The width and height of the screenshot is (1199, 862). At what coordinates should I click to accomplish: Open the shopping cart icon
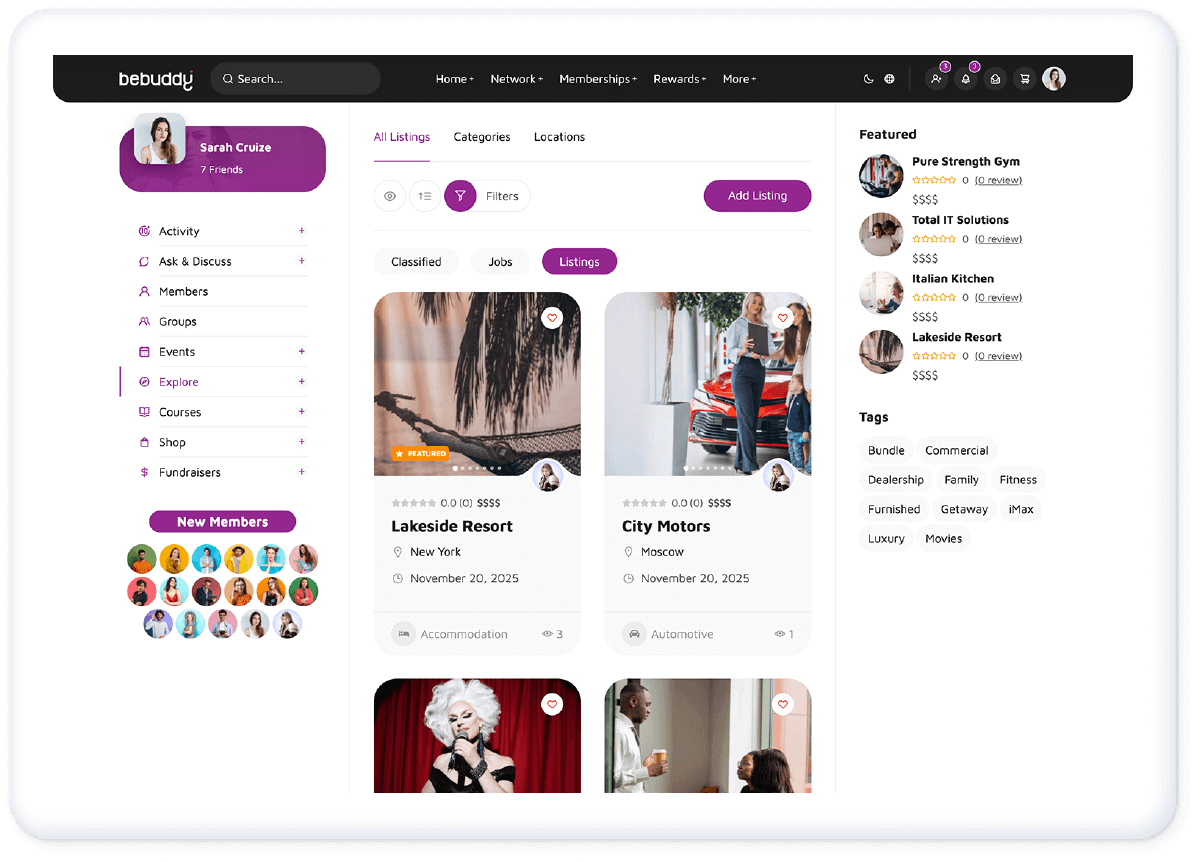1024,79
